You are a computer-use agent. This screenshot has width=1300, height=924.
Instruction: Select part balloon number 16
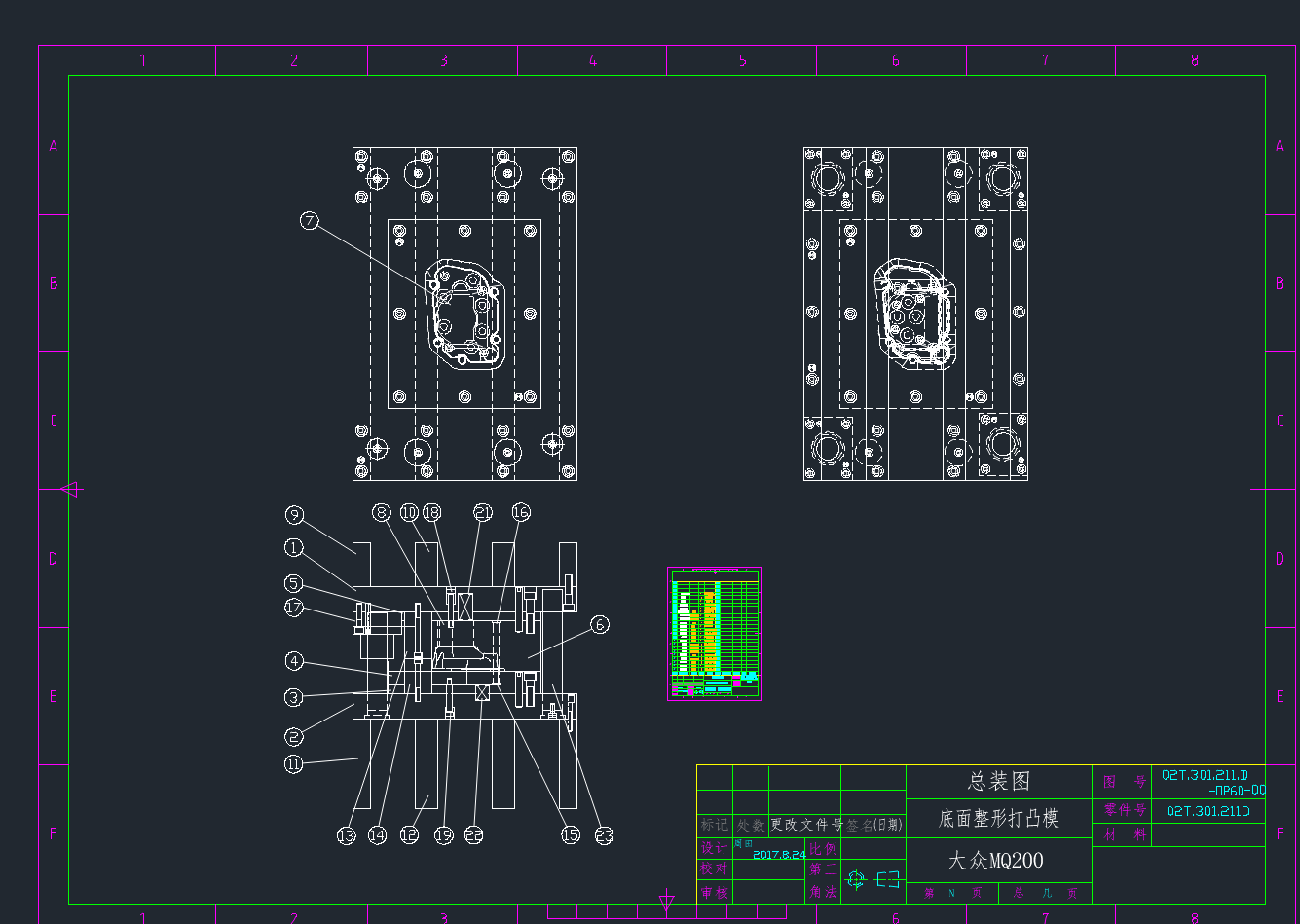coord(521,512)
